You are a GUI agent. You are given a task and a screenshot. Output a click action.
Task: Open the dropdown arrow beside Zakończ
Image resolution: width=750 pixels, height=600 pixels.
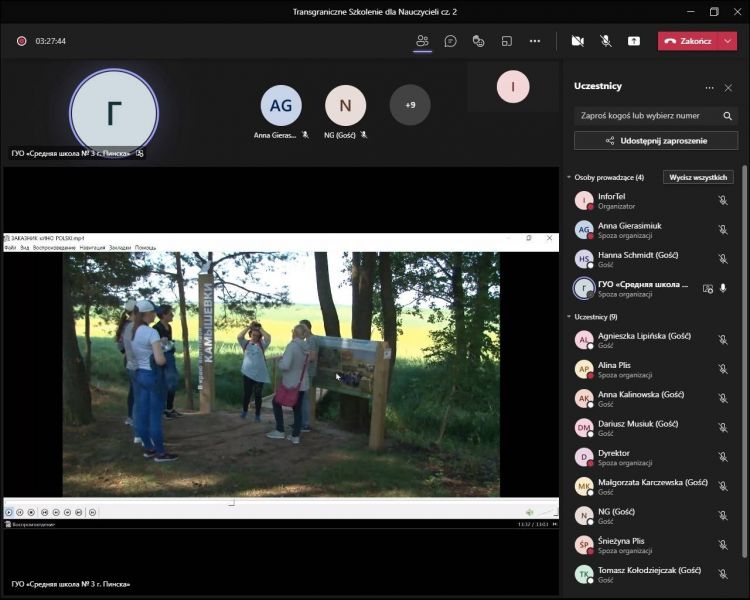728,41
